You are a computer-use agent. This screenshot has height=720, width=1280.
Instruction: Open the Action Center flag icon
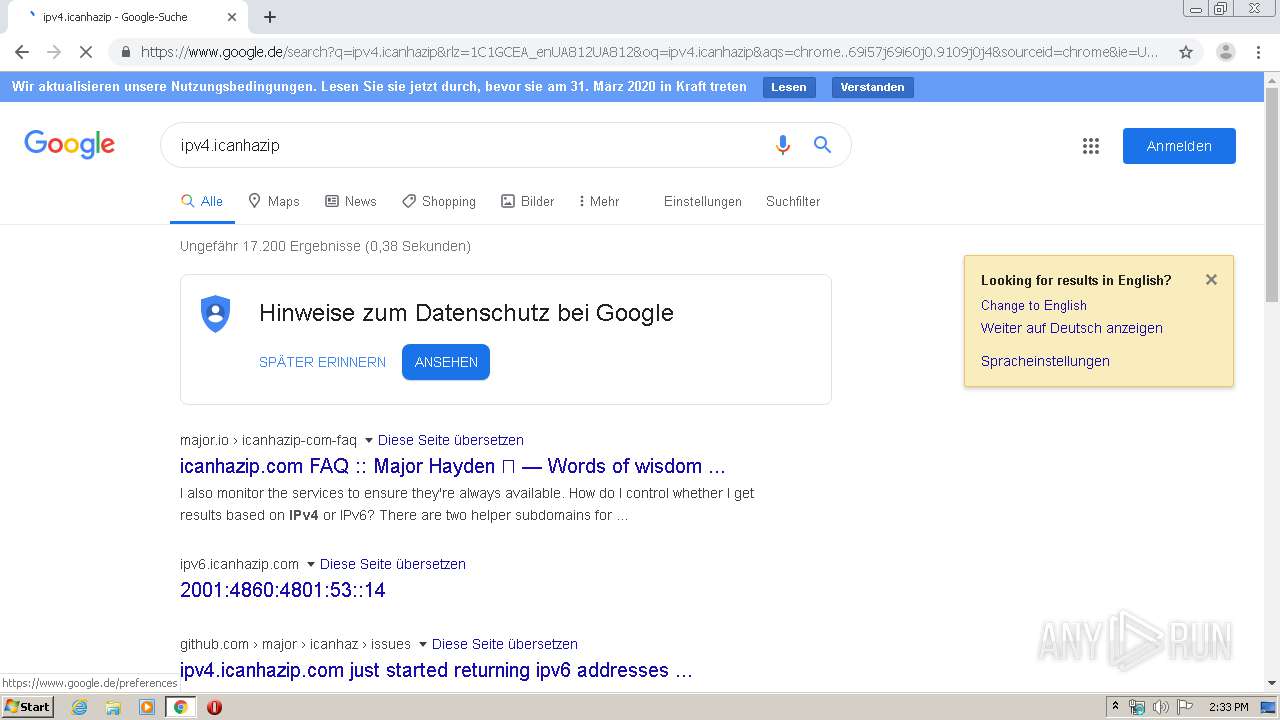(1185, 707)
